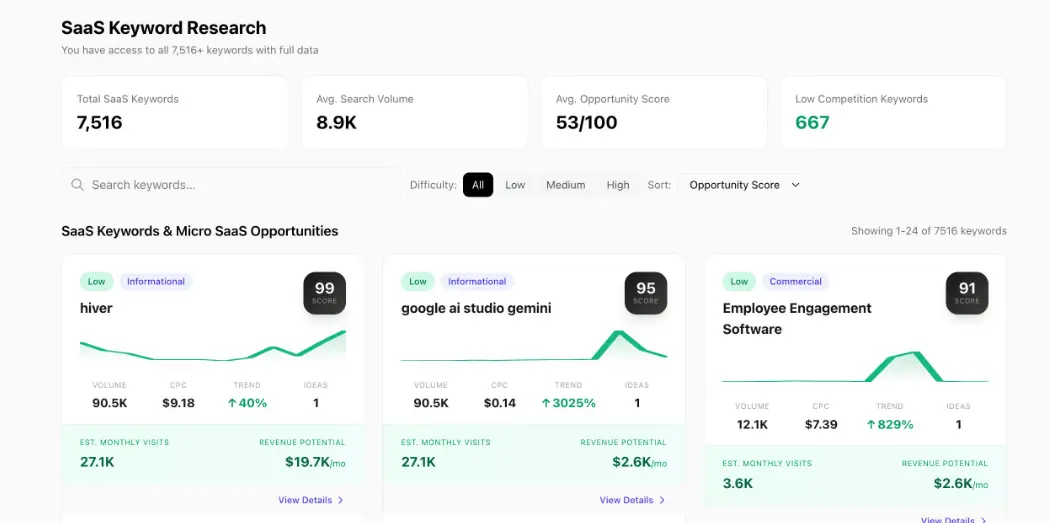Click the 40% trend value on hiver
Viewport: 1050px width, 523px height.
coord(248,403)
